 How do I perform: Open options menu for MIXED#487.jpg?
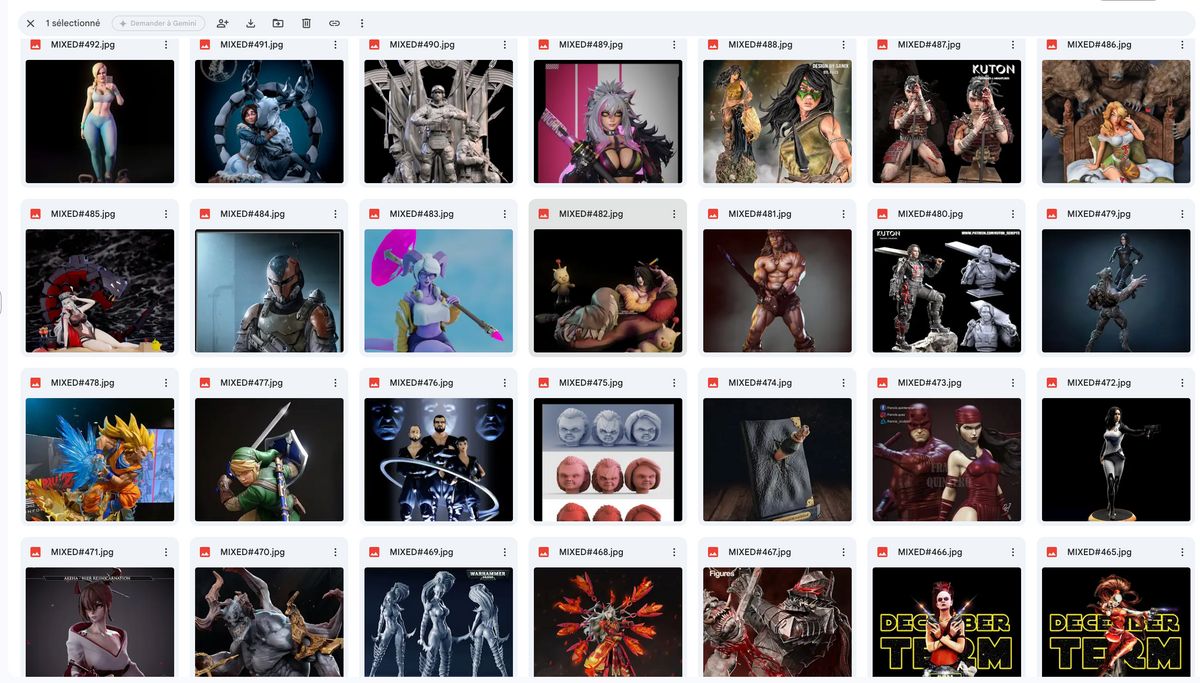point(1013,45)
